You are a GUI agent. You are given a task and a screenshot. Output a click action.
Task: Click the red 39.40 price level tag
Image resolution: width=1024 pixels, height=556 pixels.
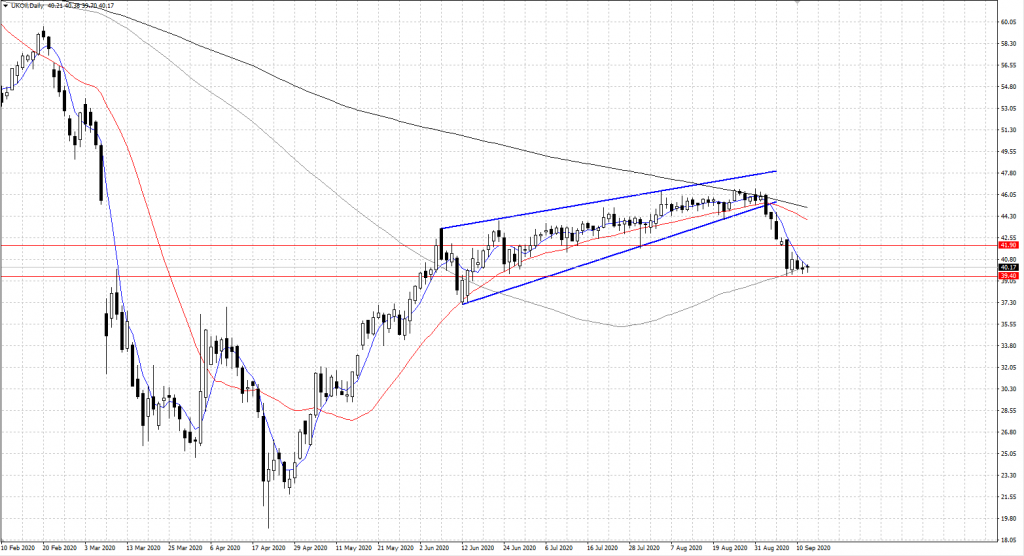[1007, 277]
